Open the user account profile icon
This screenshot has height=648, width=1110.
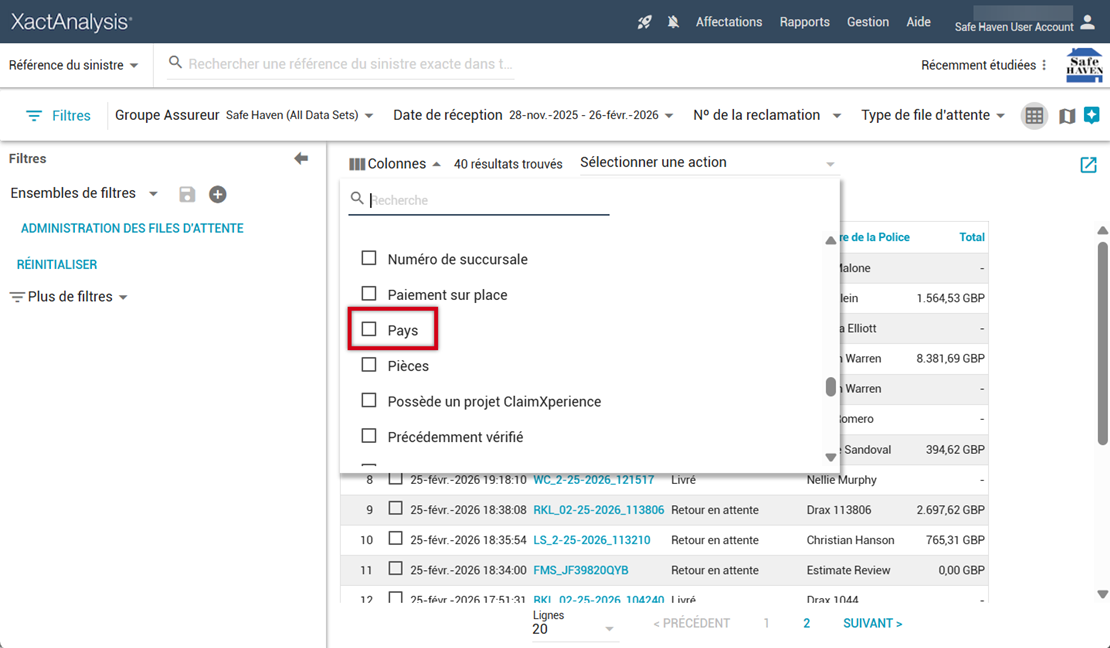click(1088, 22)
